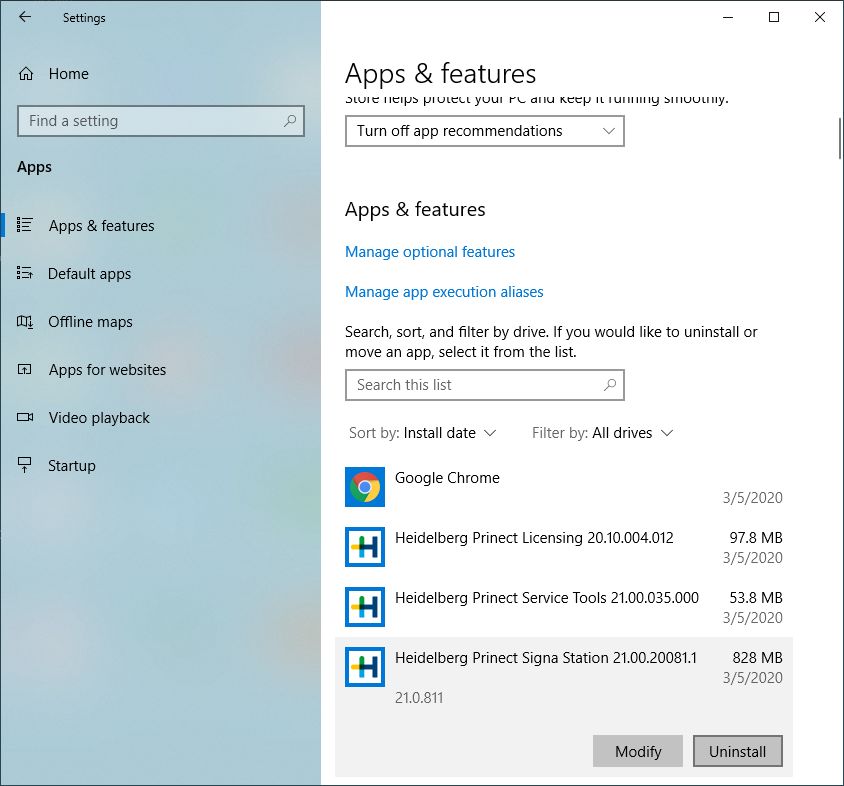Click the Search this list field
The width and height of the screenshot is (844, 786).
pos(484,385)
